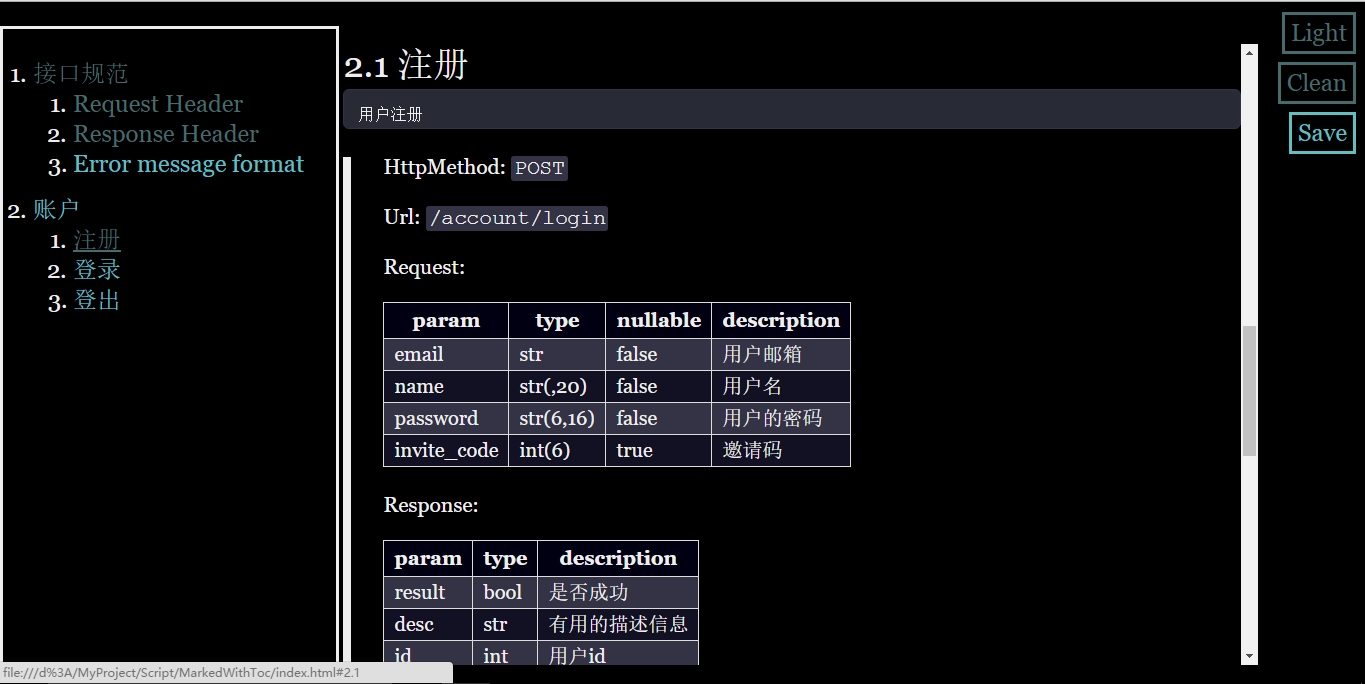Screen dimensions: 1365x684
Task: Open the 登录 section from the TOC
Action: coord(97,270)
